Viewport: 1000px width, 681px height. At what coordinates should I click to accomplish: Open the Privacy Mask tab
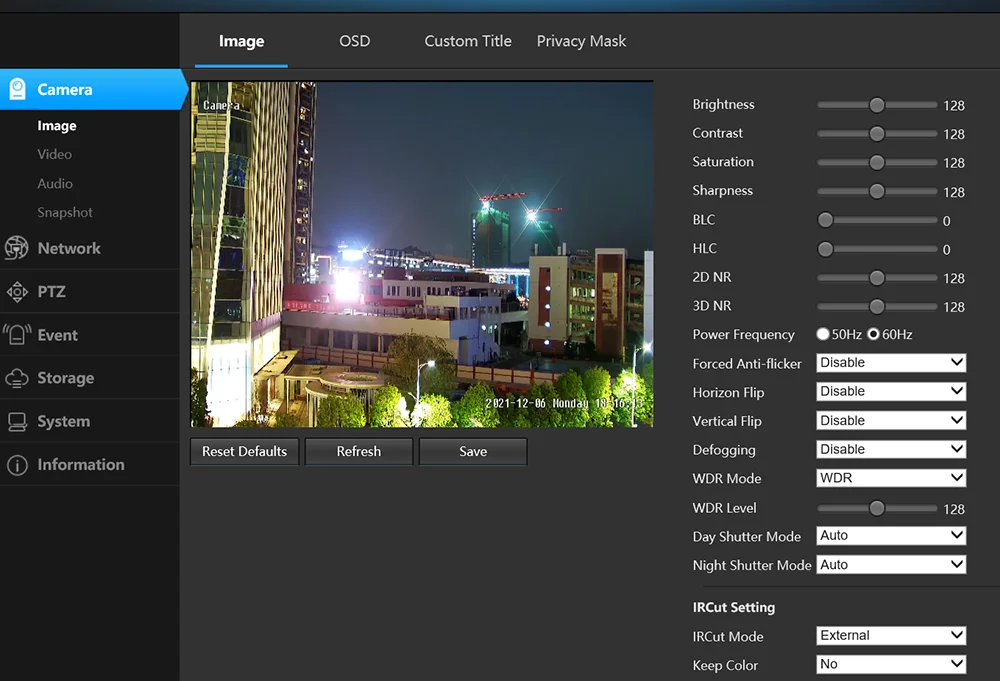(x=581, y=41)
